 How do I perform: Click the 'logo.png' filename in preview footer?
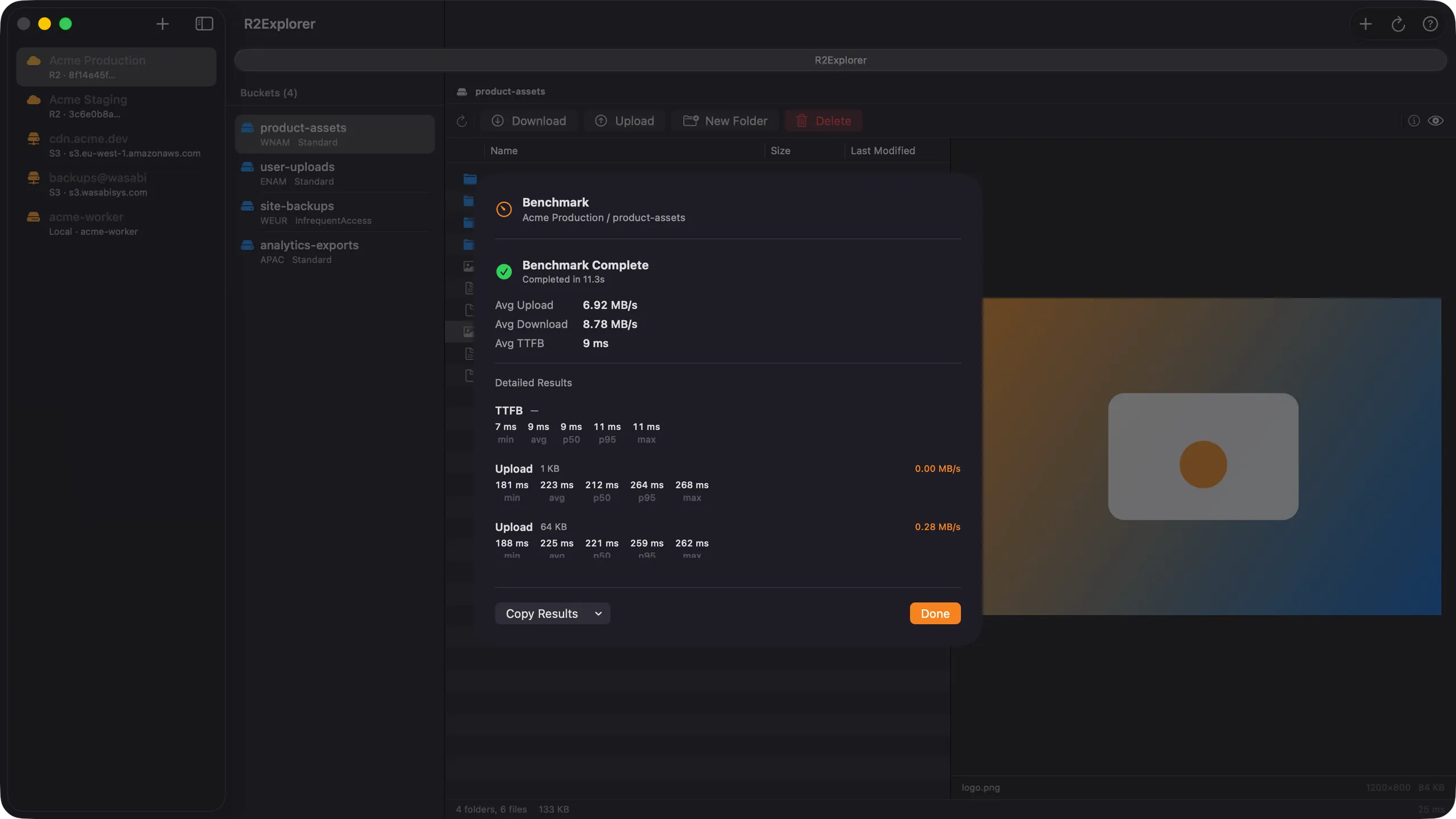click(981, 788)
